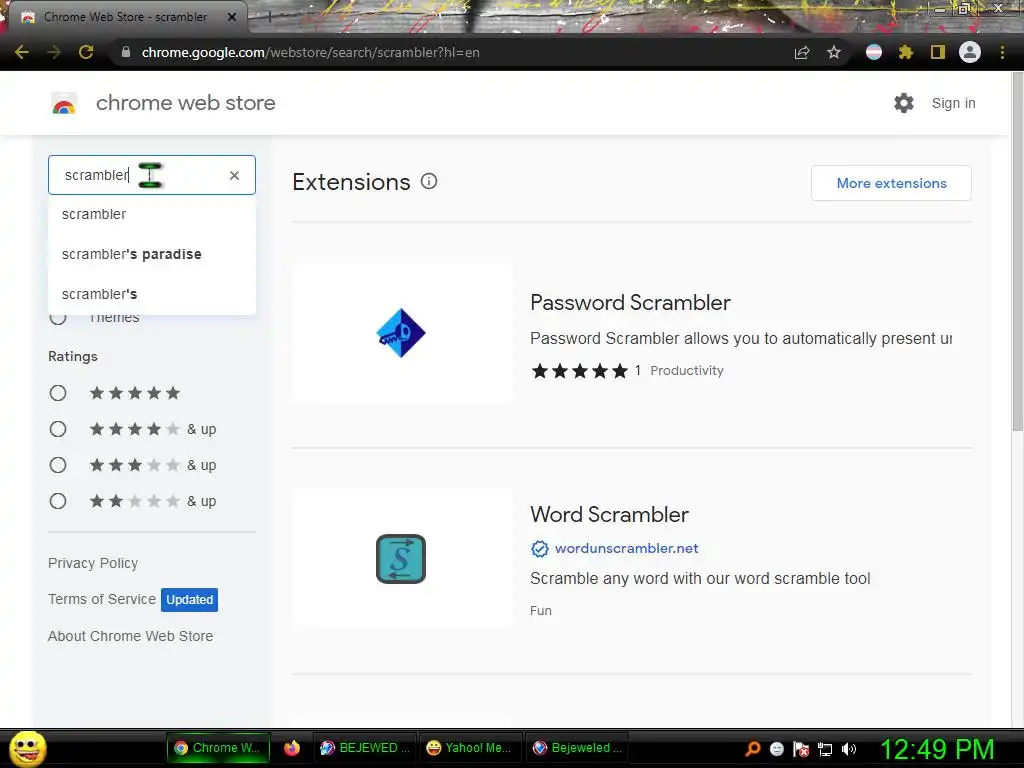Click the info icon next to Extensions
This screenshot has height=768, width=1024.
tap(429, 181)
